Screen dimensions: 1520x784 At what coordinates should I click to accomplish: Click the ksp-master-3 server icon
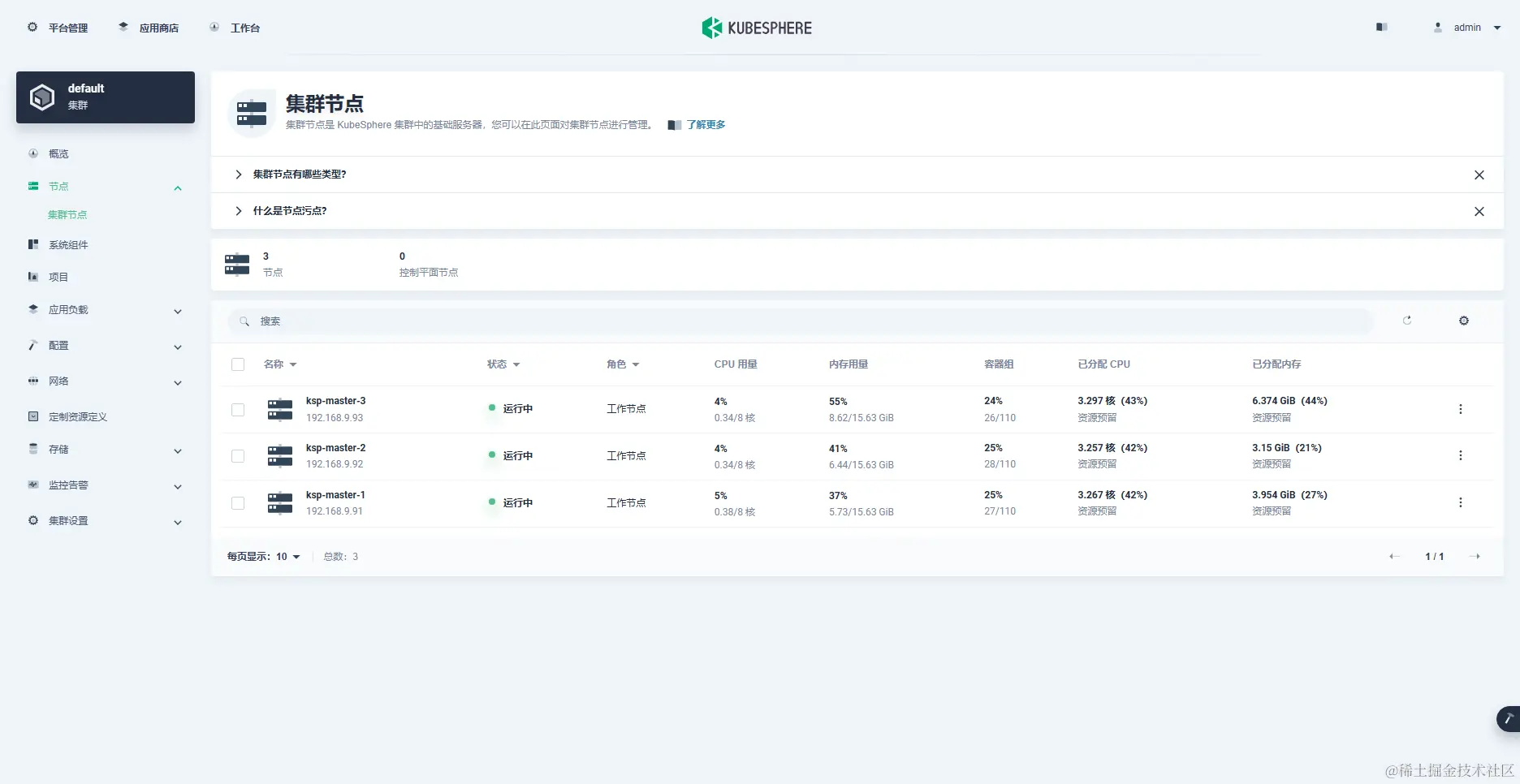tap(280, 409)
